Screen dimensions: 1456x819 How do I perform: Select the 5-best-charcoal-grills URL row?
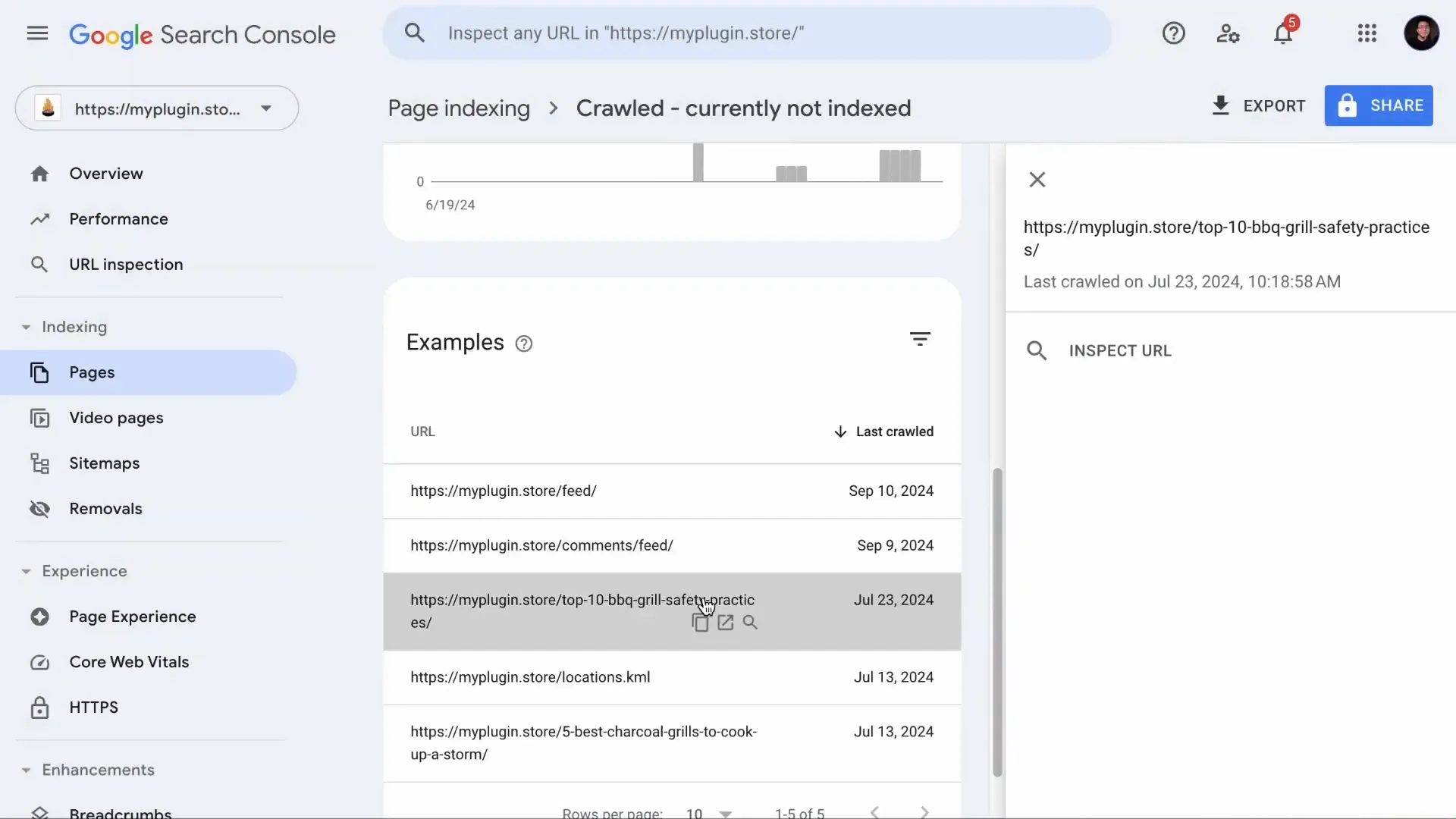click(x=672, y=744)
